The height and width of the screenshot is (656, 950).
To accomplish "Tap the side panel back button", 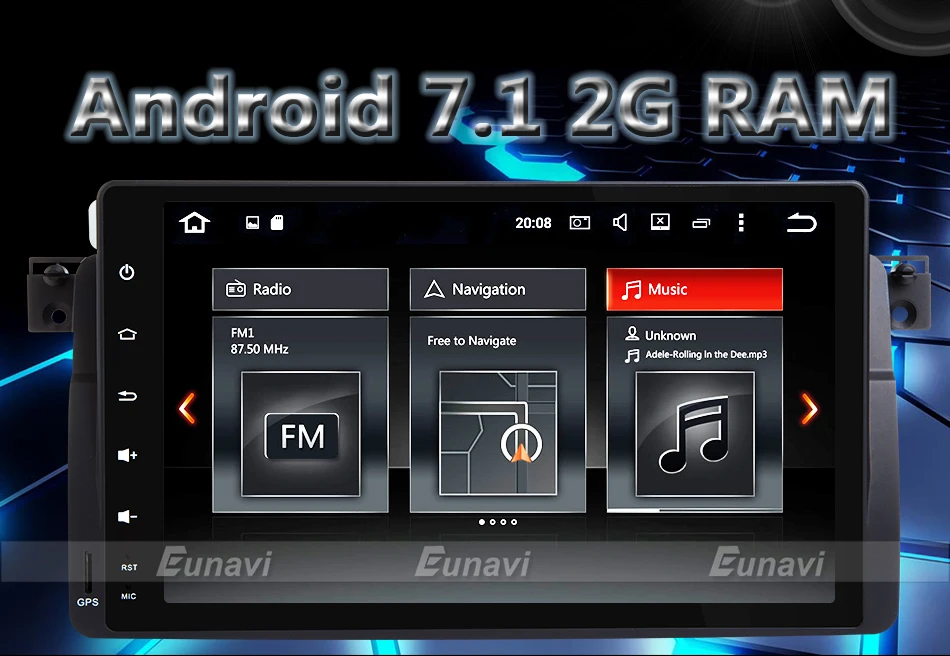I will tap(127, 396).
